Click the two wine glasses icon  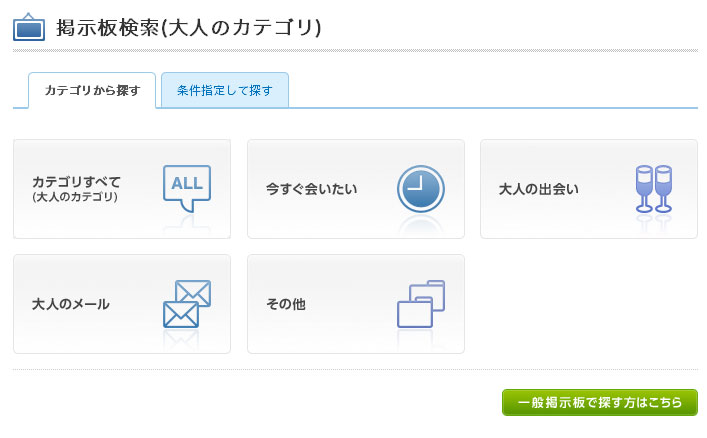[654, 189]
